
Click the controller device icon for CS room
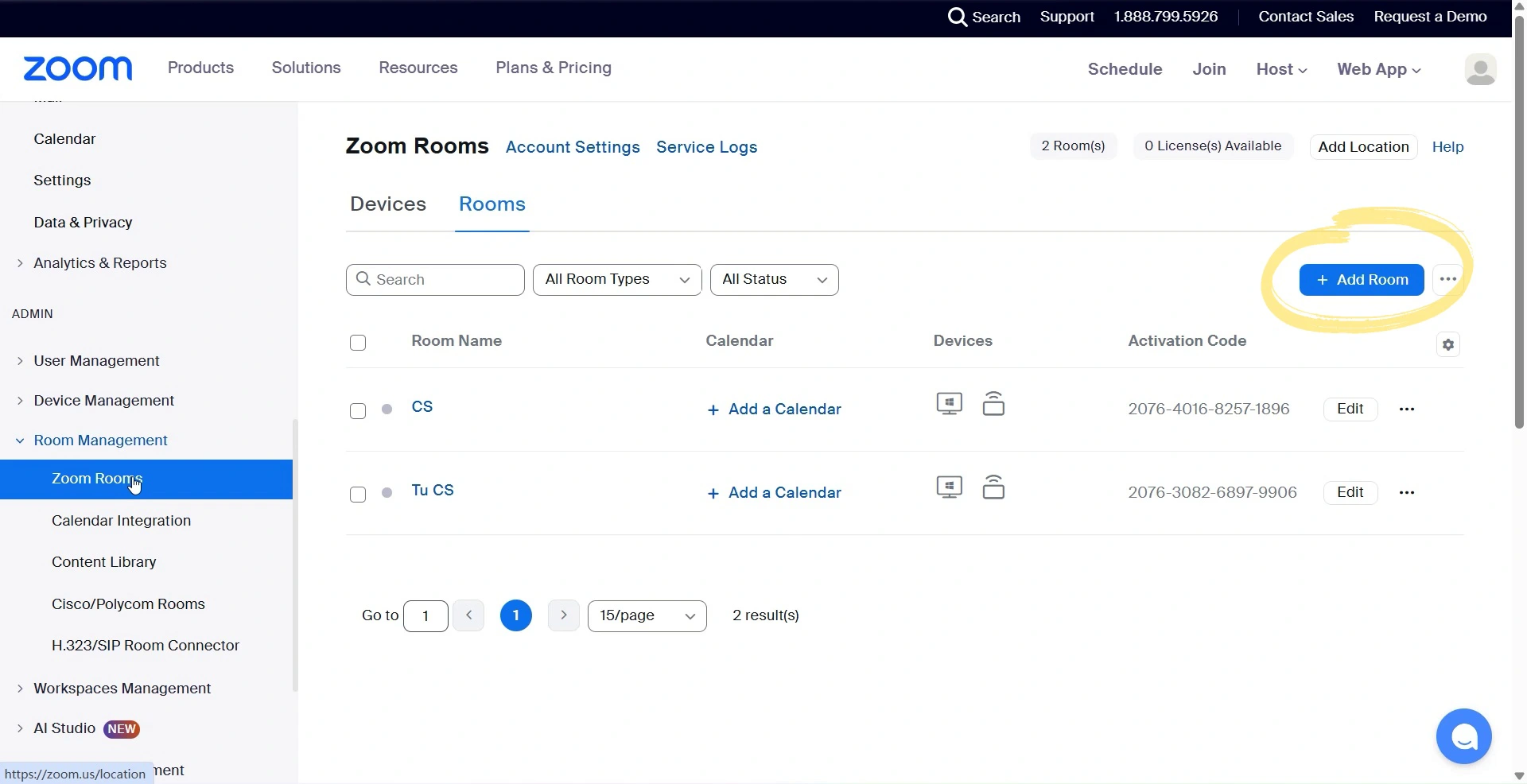click(x=993, y=404)
